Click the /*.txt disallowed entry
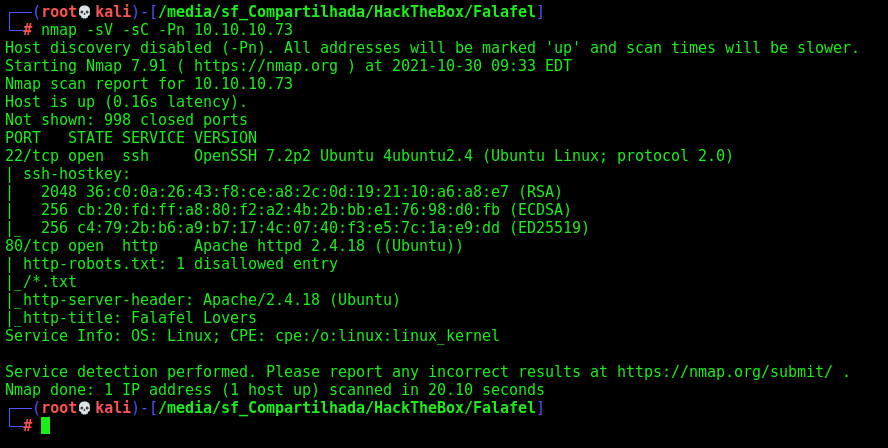This screenshot has width=888, height=448. (x=50, y=281)
